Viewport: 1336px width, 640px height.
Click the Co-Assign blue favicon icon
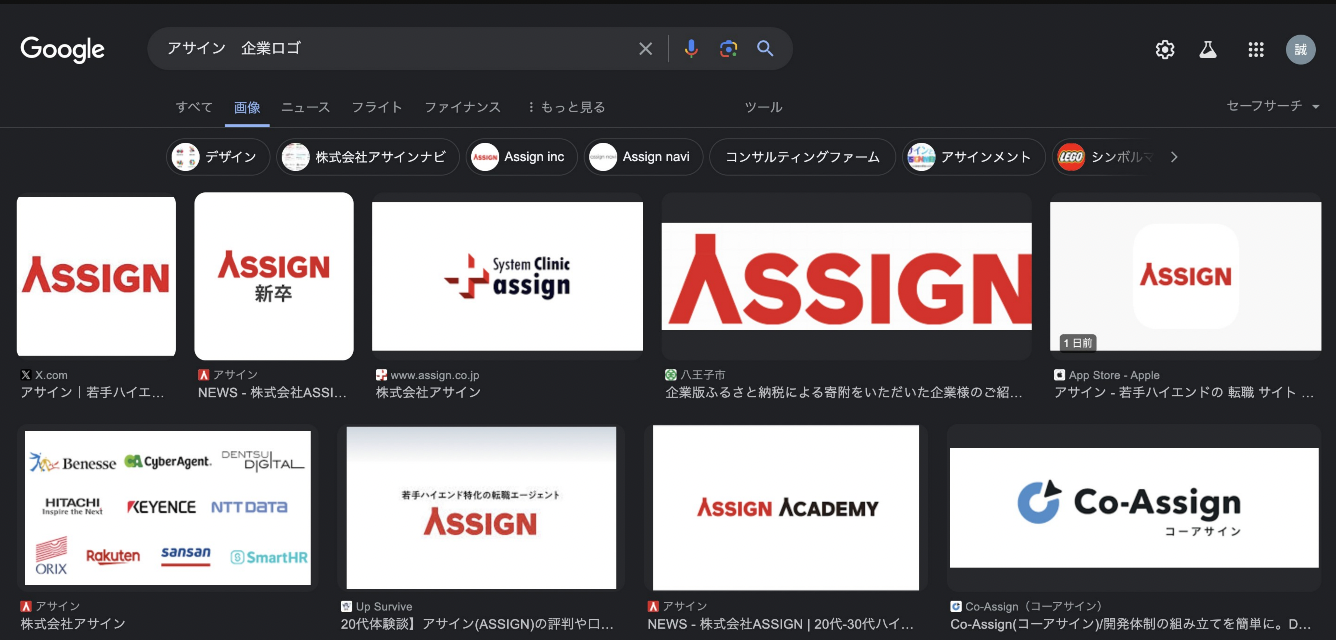click(956, 606)
